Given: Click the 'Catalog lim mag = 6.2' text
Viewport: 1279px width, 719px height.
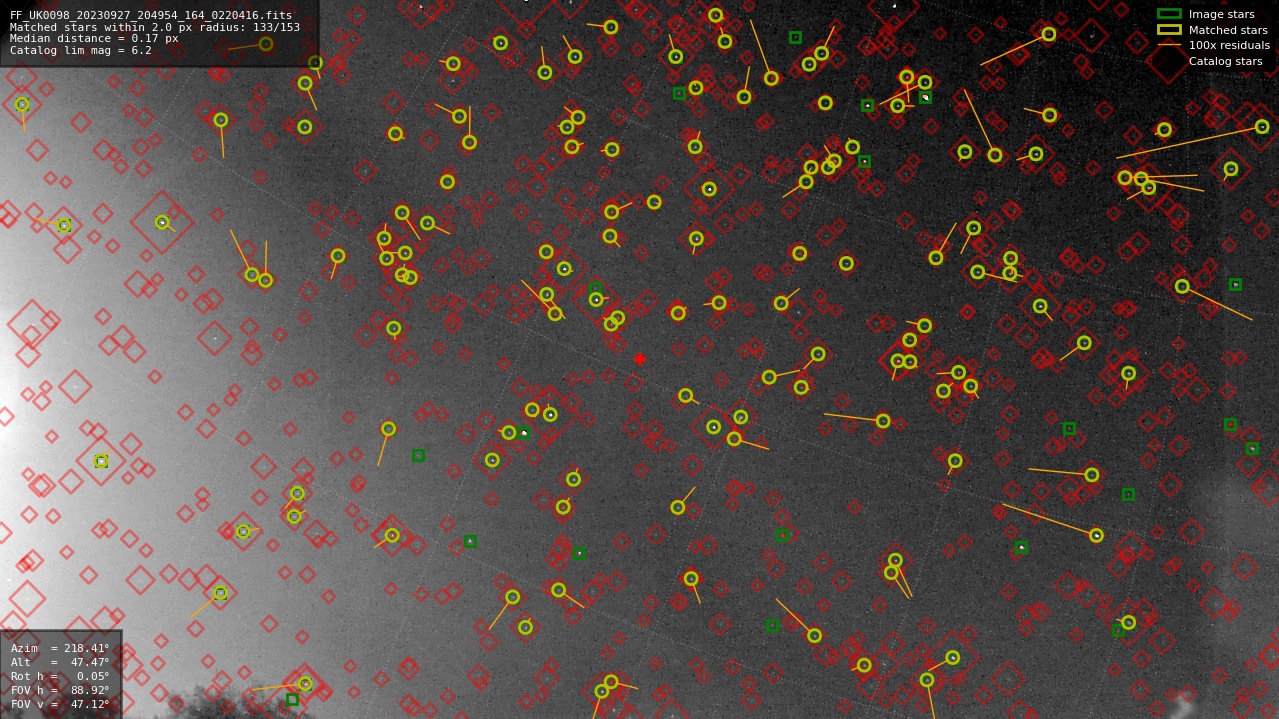Looking at the screenshot, I should click(x=81, y=51).
